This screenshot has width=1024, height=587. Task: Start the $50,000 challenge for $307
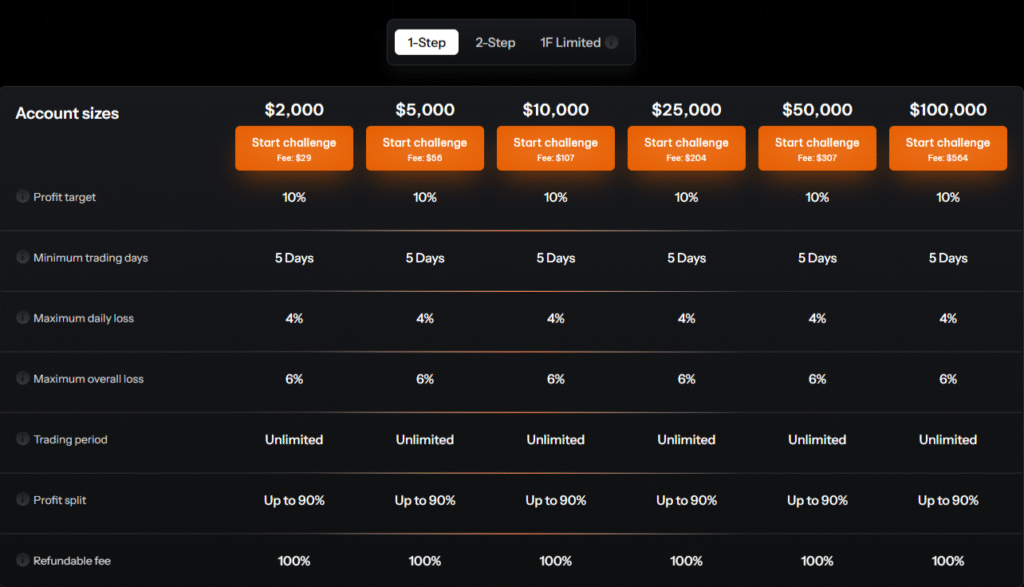[817, 148]
